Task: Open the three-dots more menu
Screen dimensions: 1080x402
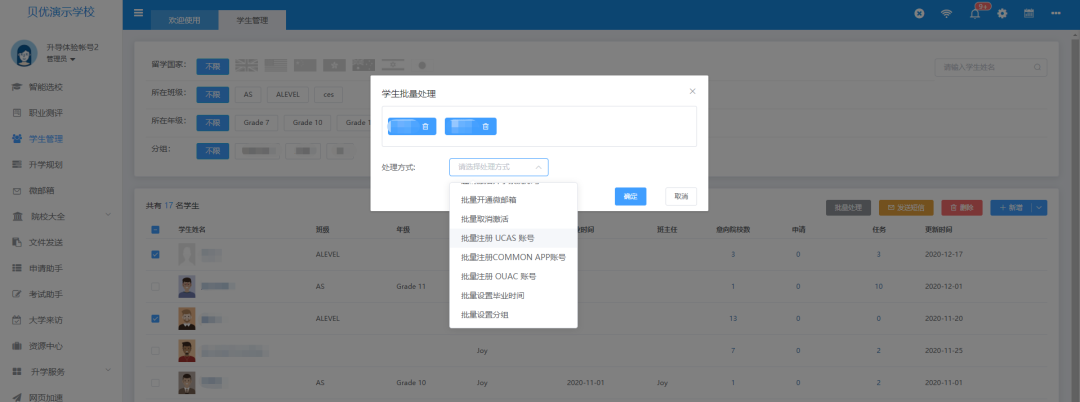Action: (1056, 14)
